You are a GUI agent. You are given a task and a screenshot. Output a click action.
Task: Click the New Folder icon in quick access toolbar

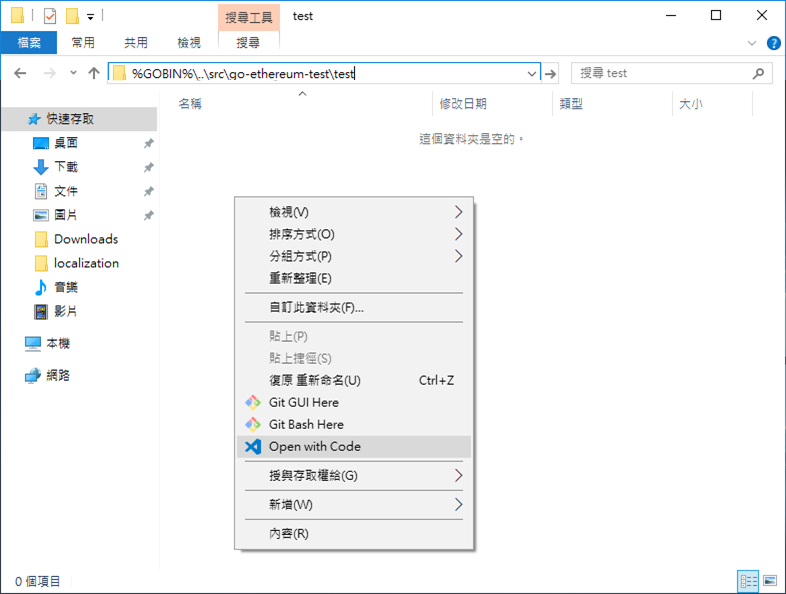click(73, 16)
